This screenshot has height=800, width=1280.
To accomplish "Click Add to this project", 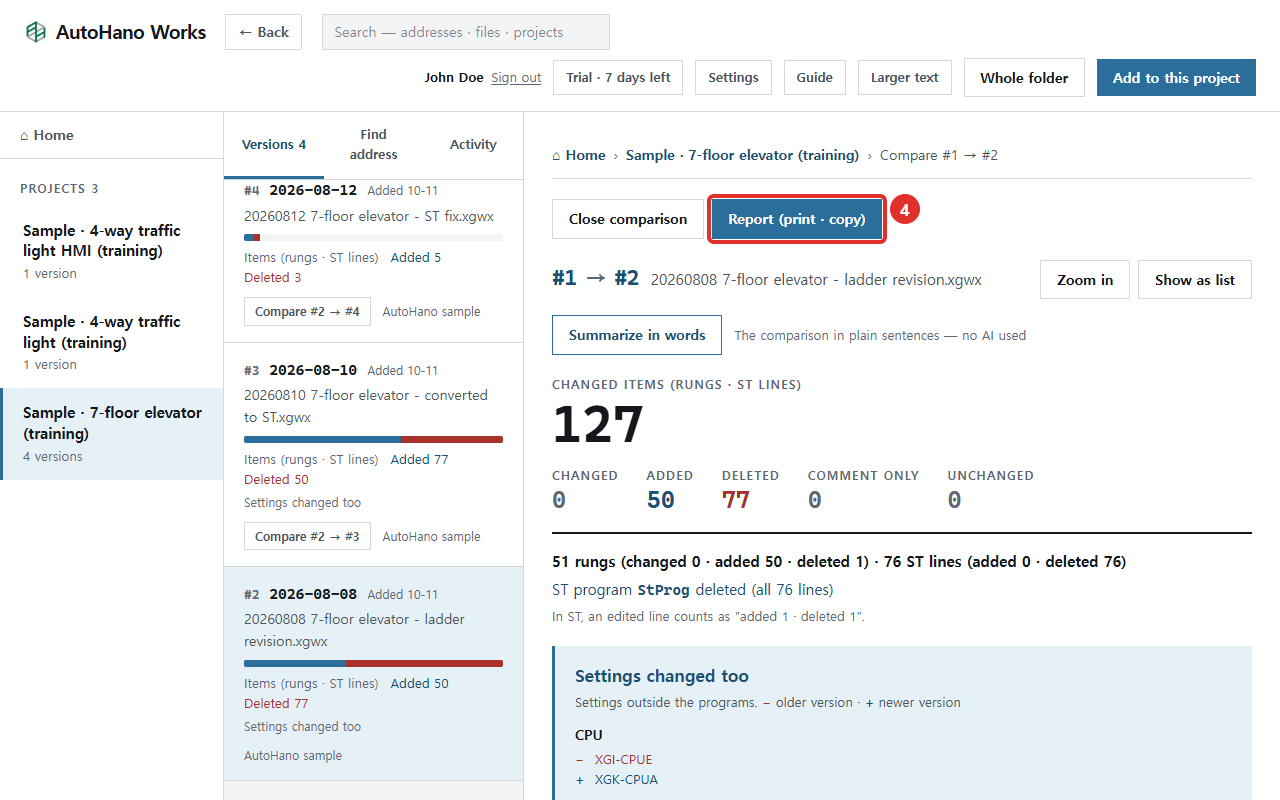I will (1176, 78).
